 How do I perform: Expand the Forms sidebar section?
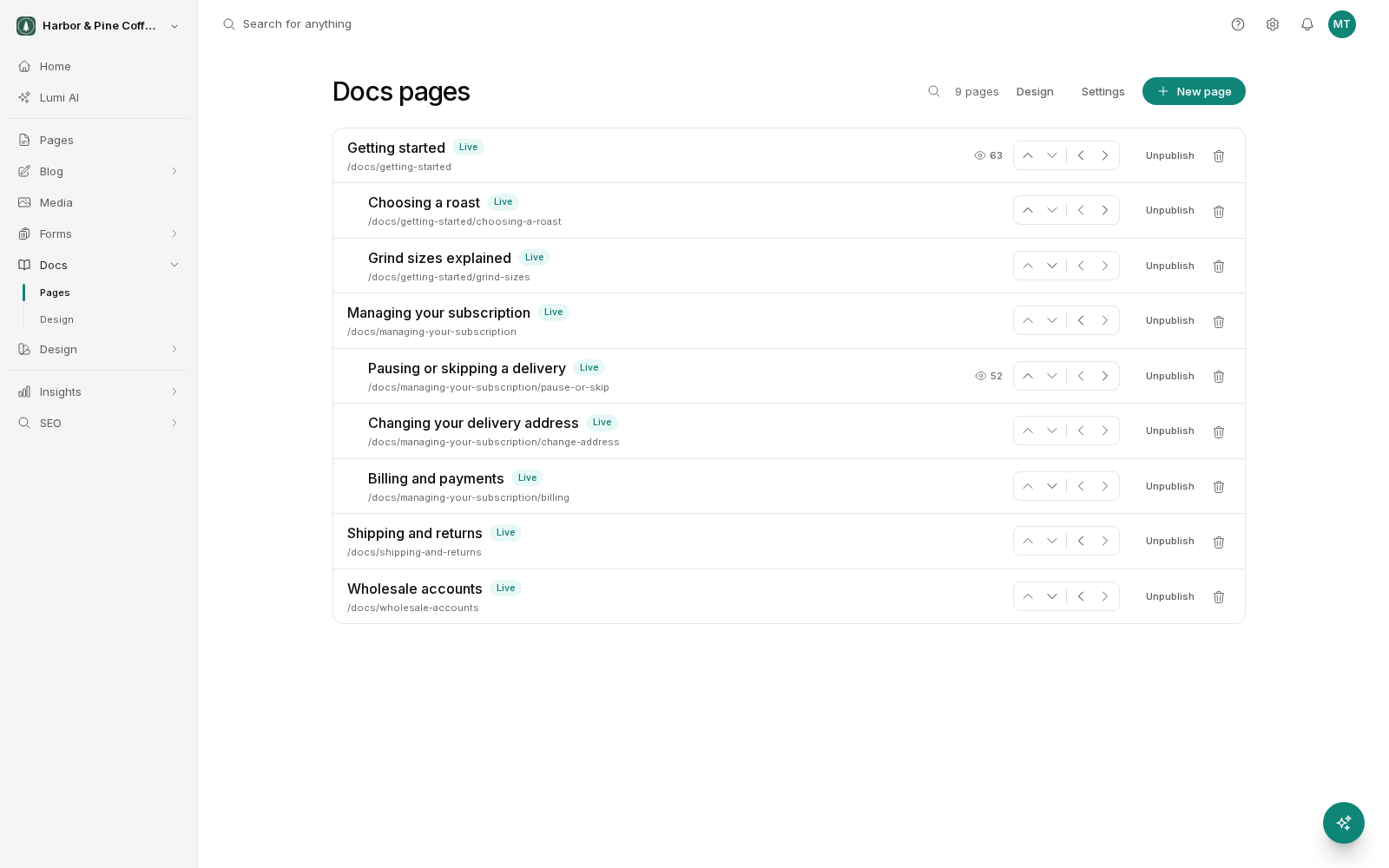(x=174, y=233)
